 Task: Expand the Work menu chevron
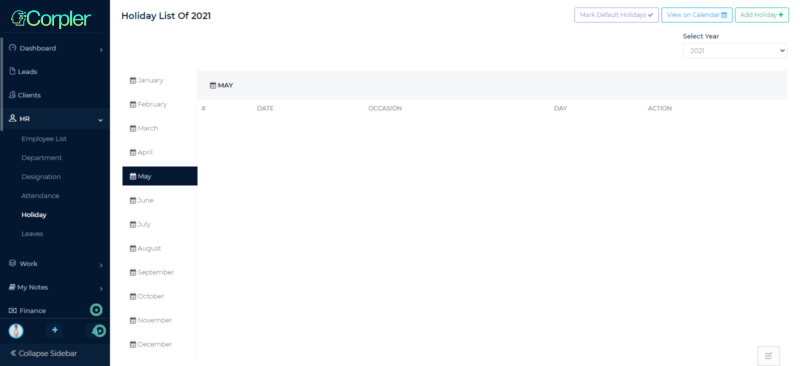click(101, 265)
